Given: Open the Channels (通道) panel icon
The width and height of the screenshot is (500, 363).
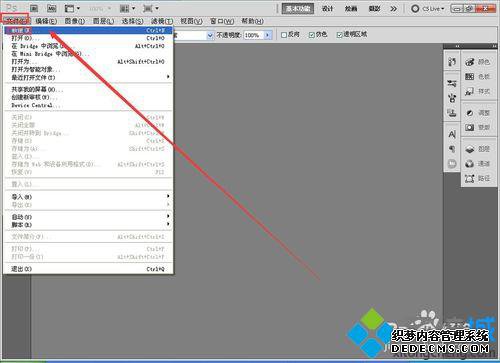Looking at the screenshot, I should coord(470,164).
